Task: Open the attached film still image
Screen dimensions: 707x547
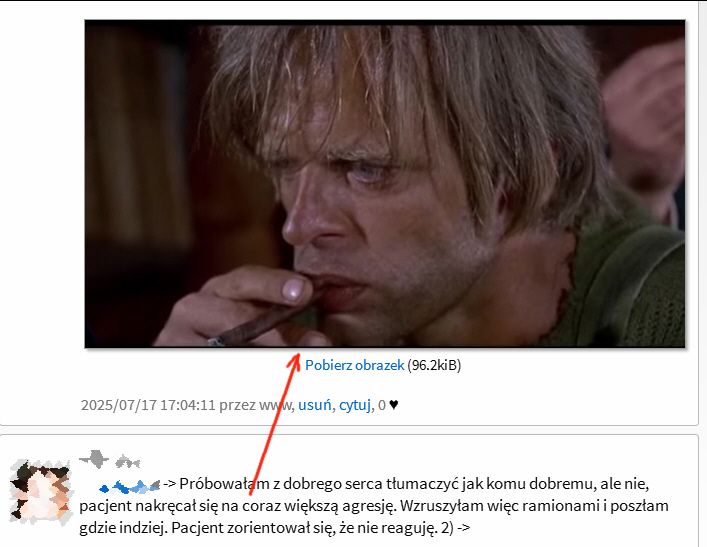Action: (385, 184)
